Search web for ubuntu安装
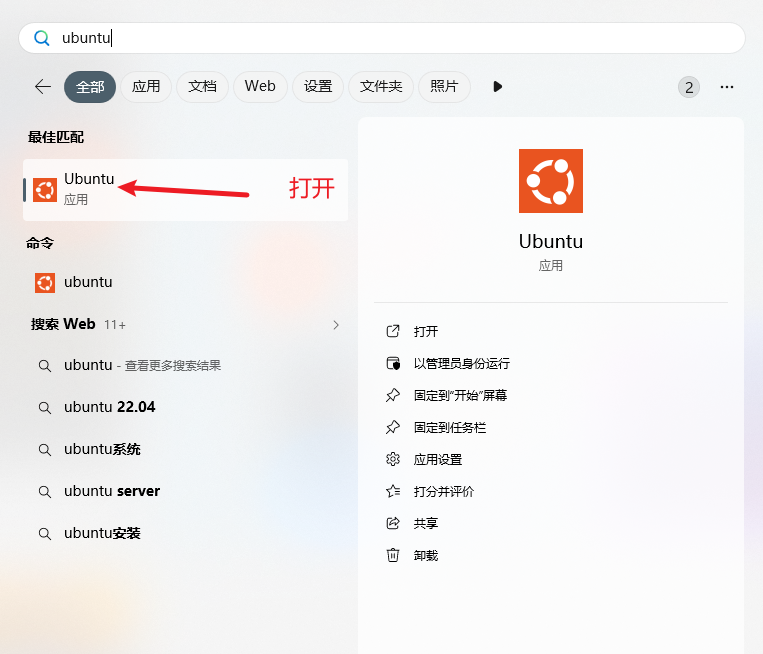The width and height of the screenshot is (763, 654). click(x=185, y=533)
